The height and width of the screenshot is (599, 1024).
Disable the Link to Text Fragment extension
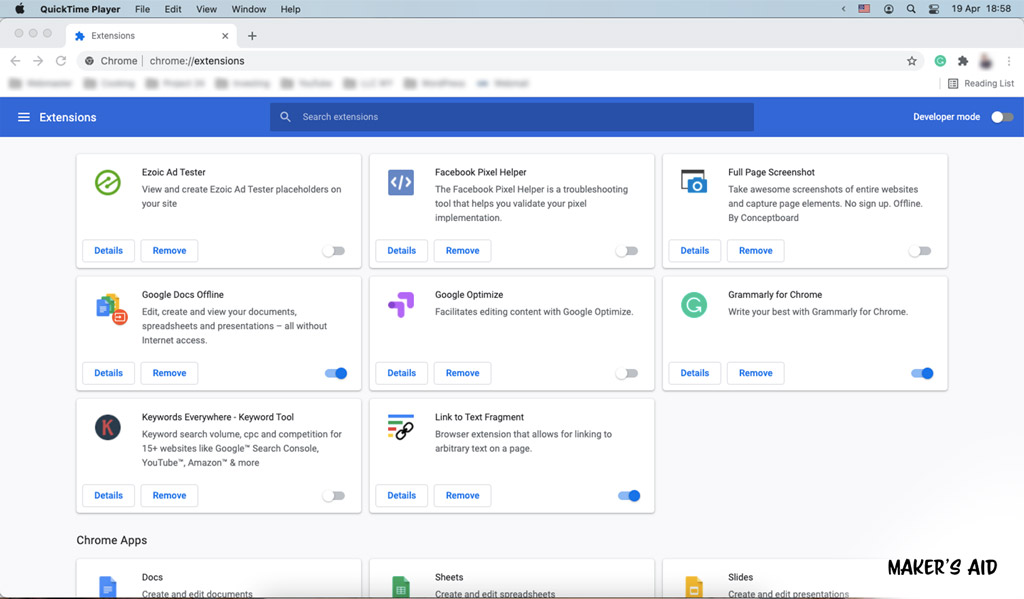(629, 496)
